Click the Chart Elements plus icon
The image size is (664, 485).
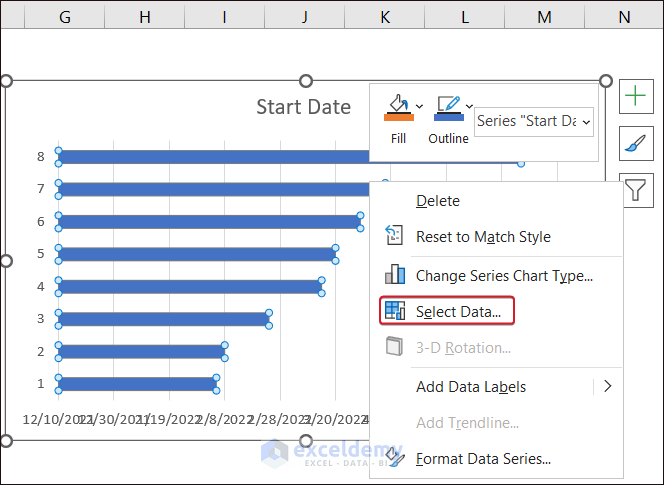click(636, 96)
